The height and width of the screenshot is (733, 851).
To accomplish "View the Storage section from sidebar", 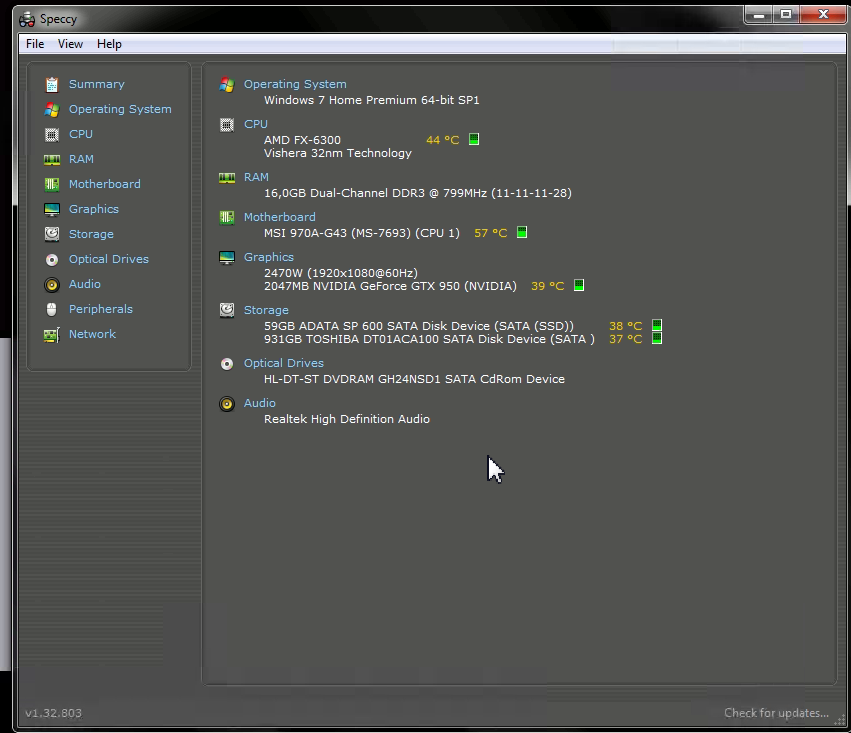I will [x=91, y=234].
